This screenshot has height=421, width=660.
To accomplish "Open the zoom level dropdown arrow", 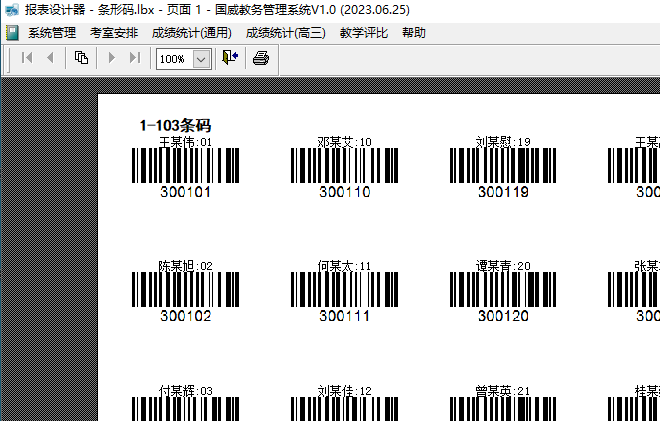I will (x=201, y=59).
